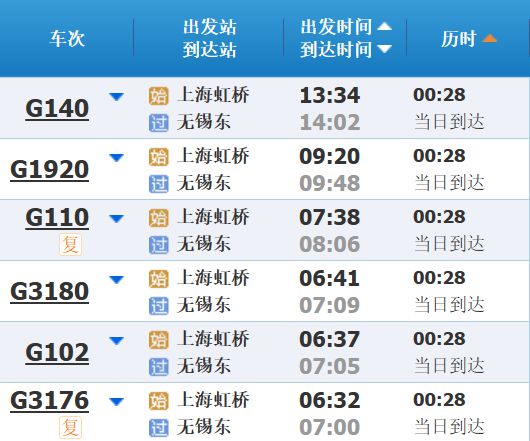Click the 车次 column header

67,39
